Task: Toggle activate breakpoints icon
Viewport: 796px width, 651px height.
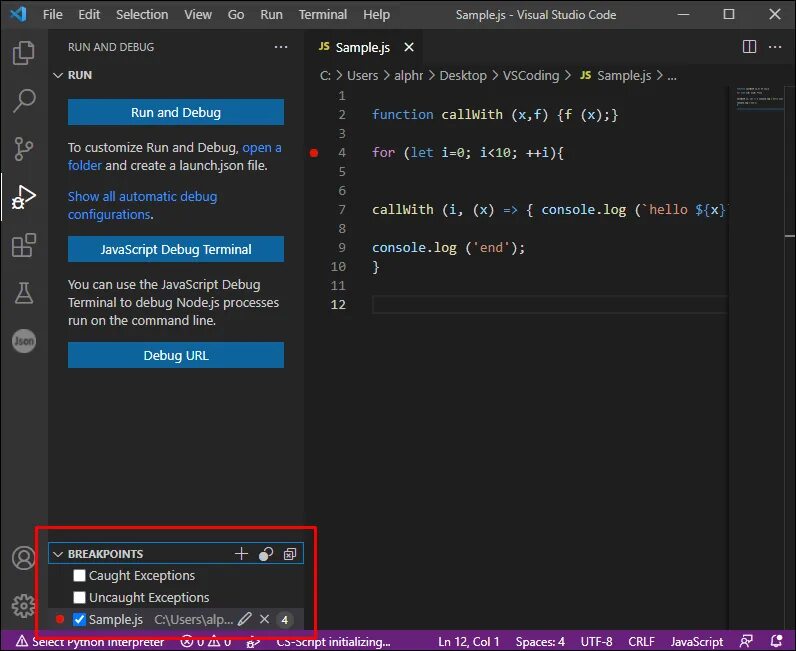Action: [266, 554]
